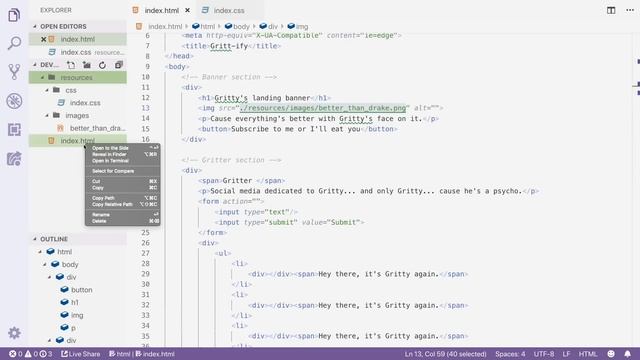
Task: Choose Copy in context menu
Action: click(122, 188)
